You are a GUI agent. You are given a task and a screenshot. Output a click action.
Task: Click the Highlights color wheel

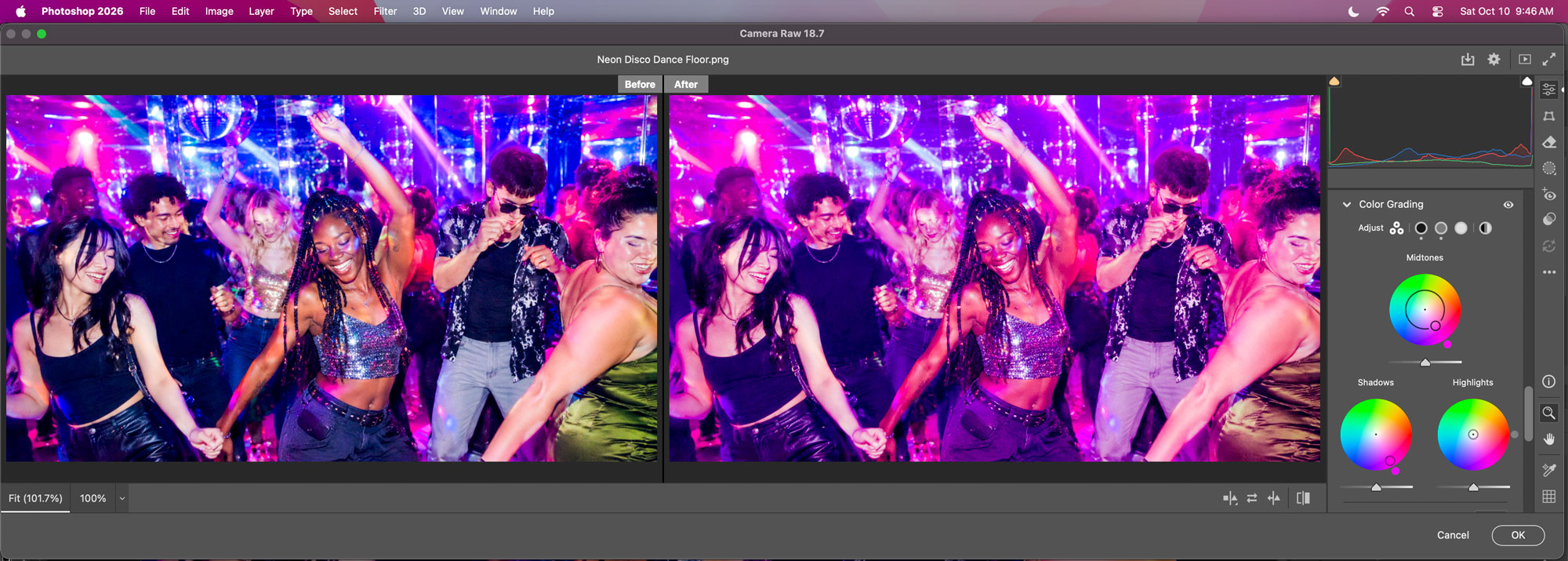pyautogui.click(x=1473, y=435)
